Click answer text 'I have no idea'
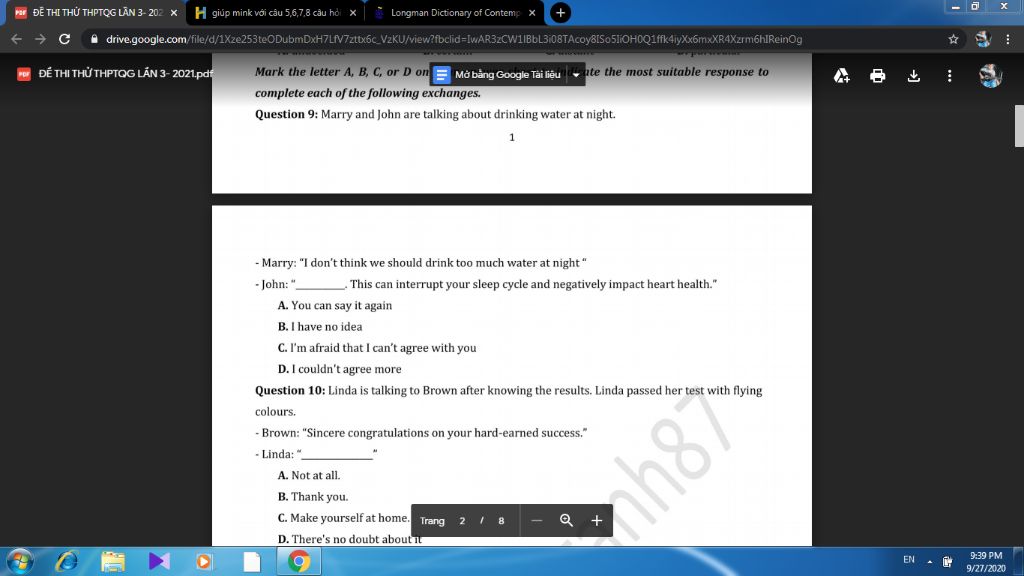 [x=327, y=327]
